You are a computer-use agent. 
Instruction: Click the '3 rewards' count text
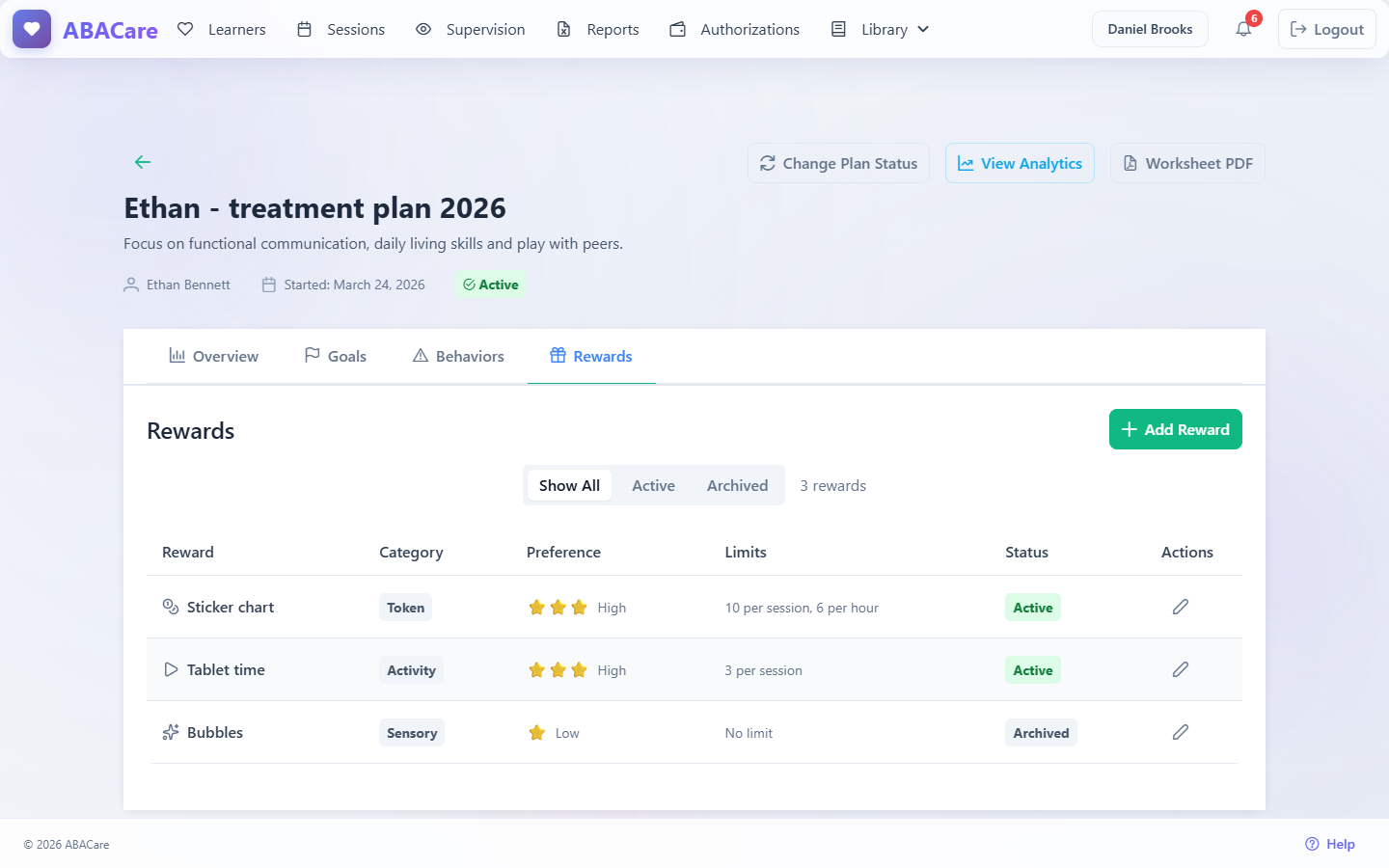coord(832,485)
